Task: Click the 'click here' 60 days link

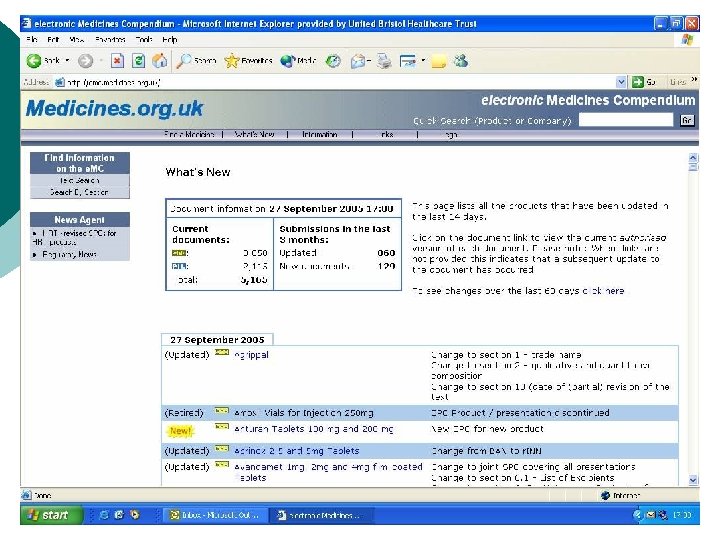Action: [x=603, y=291]
